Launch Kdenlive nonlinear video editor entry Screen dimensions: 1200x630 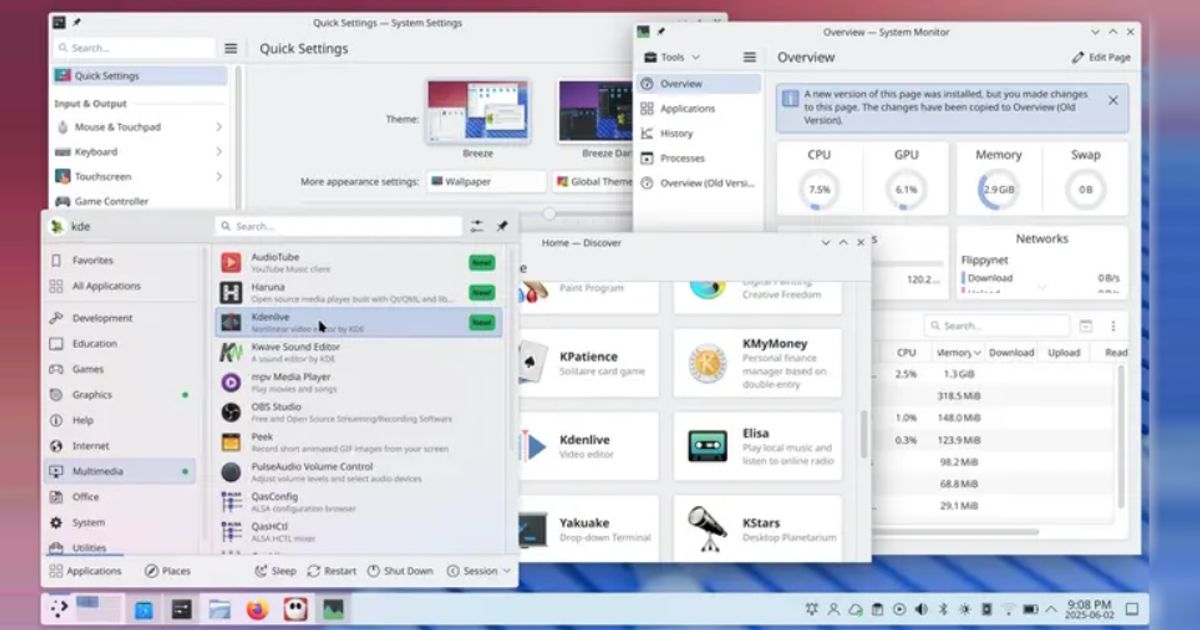(x=359, y=322)
